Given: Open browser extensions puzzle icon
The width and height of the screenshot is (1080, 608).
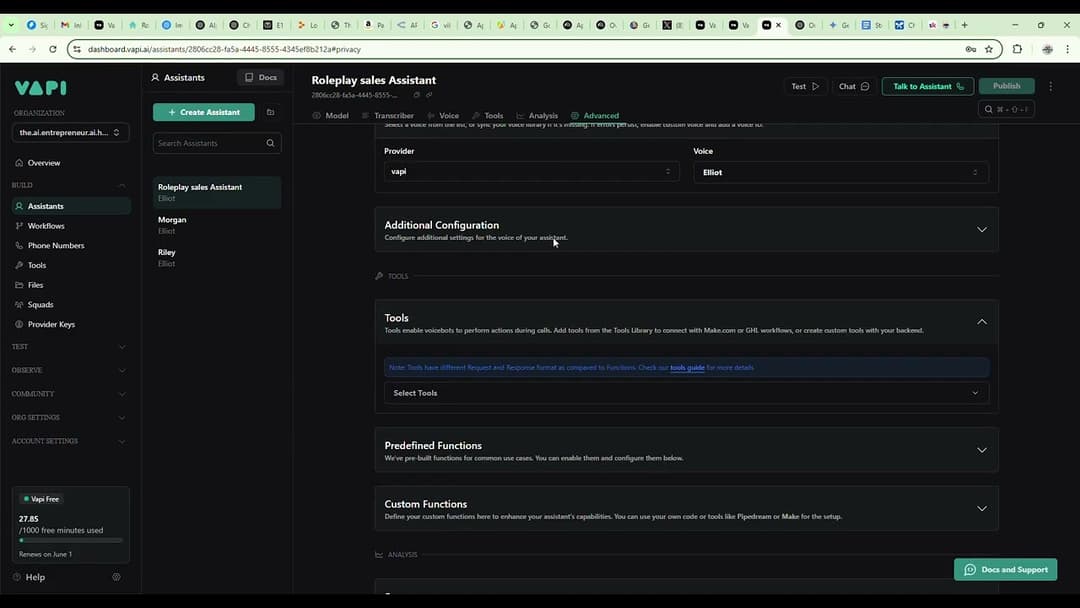Looking at the screenshot, I should pos(1017,50).
